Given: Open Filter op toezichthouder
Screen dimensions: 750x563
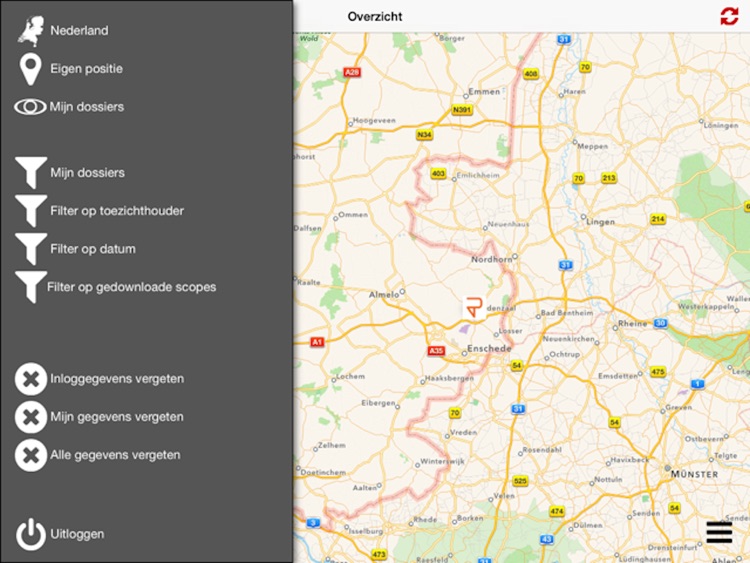Looking at the screenshot, I should coord(117,211).
